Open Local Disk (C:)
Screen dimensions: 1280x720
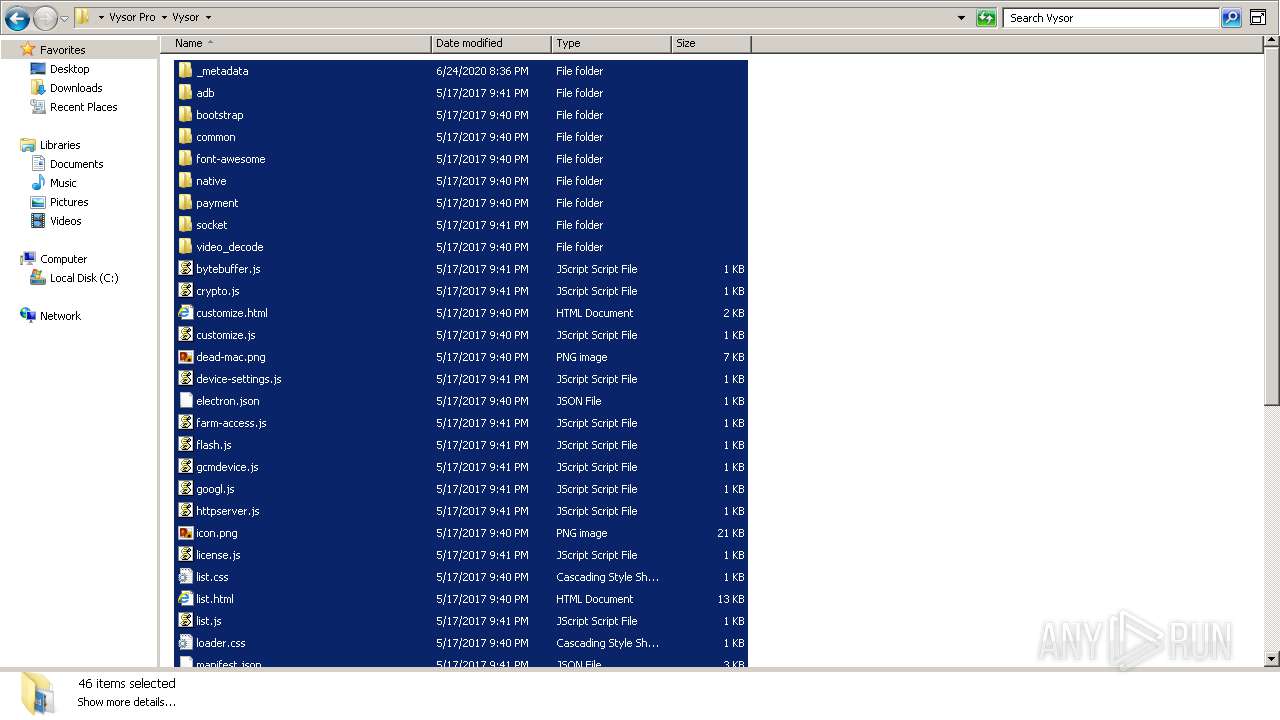click(x=84, y=278)
